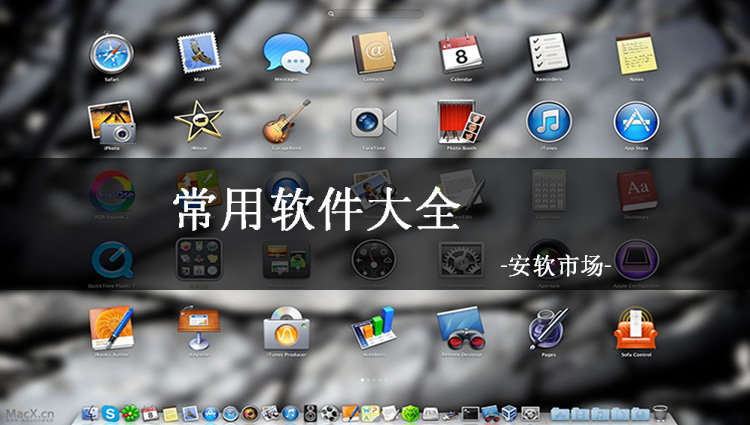Open the Numbers app
Viewport: 750px width, 425px height.
point(374,329)
